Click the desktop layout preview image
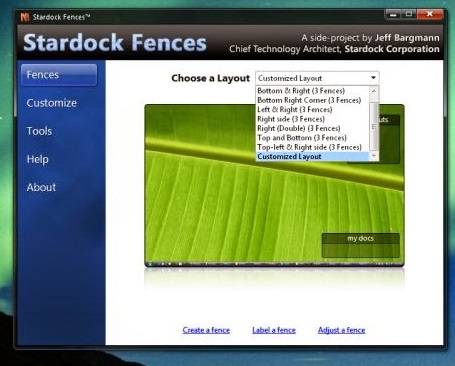The image size is (455, 366). tap(274, 185)
